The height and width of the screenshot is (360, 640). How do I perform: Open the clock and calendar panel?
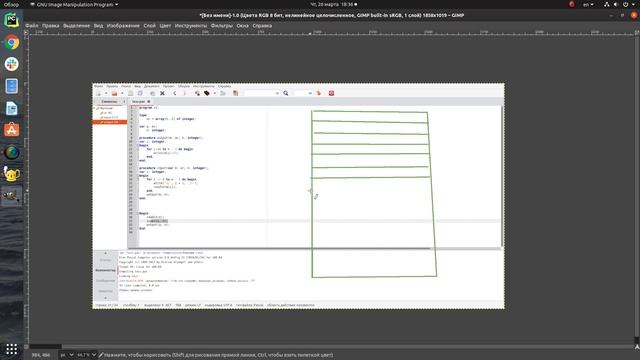(x=333, y=4)
